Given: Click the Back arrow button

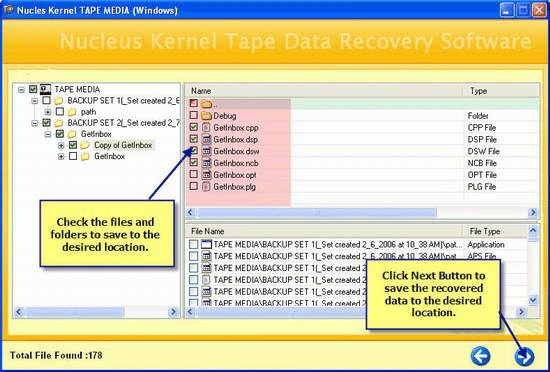Looking at the screenshot, I should point(481,356).
